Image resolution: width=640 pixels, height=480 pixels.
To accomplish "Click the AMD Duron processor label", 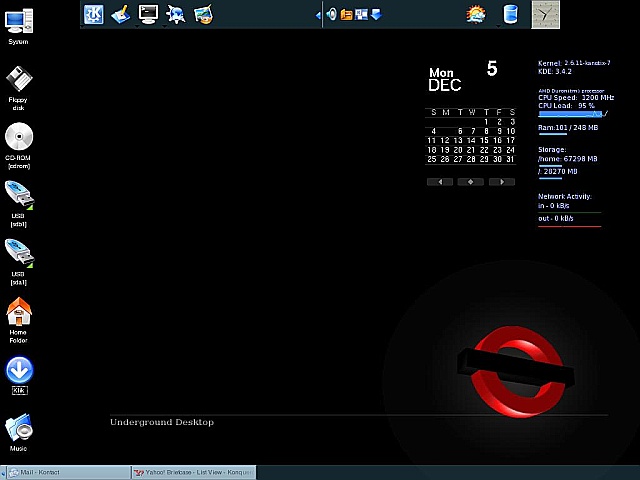I will tap(571, 91).
